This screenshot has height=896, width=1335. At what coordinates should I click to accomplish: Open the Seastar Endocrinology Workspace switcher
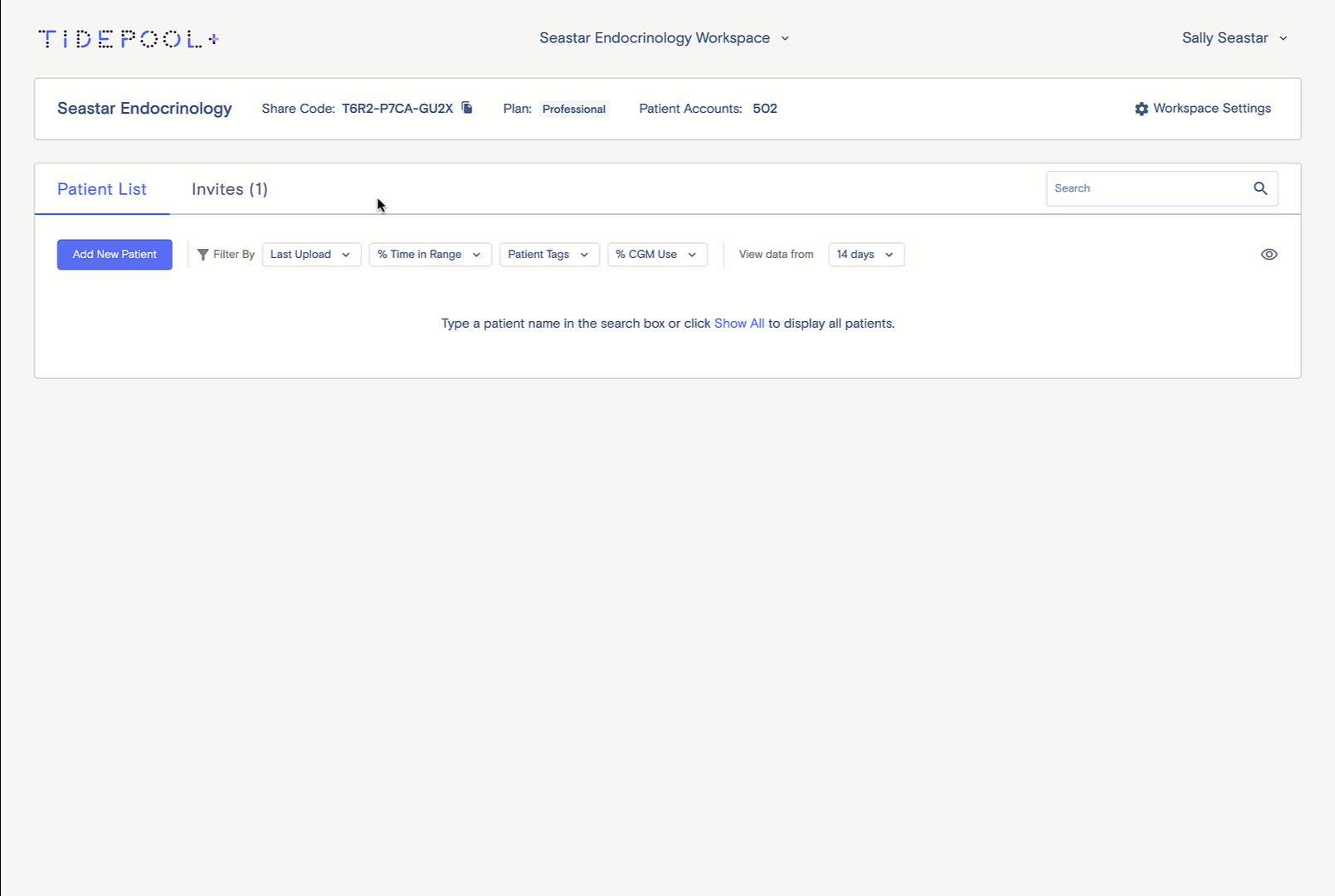click(664, 38)
